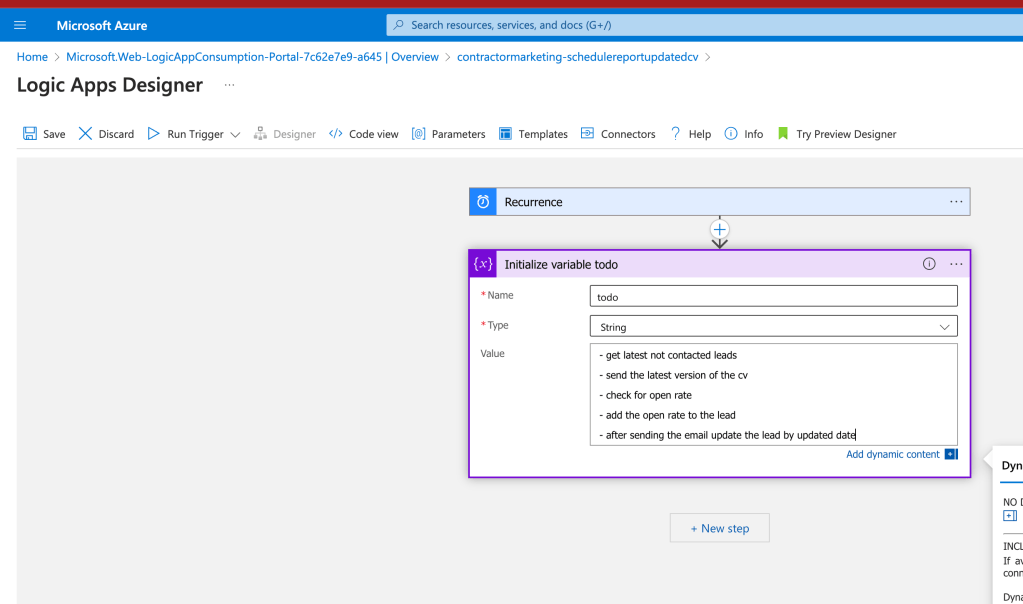Click the Info circle icon in toolbar
Image resolution: width=1023 pixels, height=604 pixels.
coord(731,133)
